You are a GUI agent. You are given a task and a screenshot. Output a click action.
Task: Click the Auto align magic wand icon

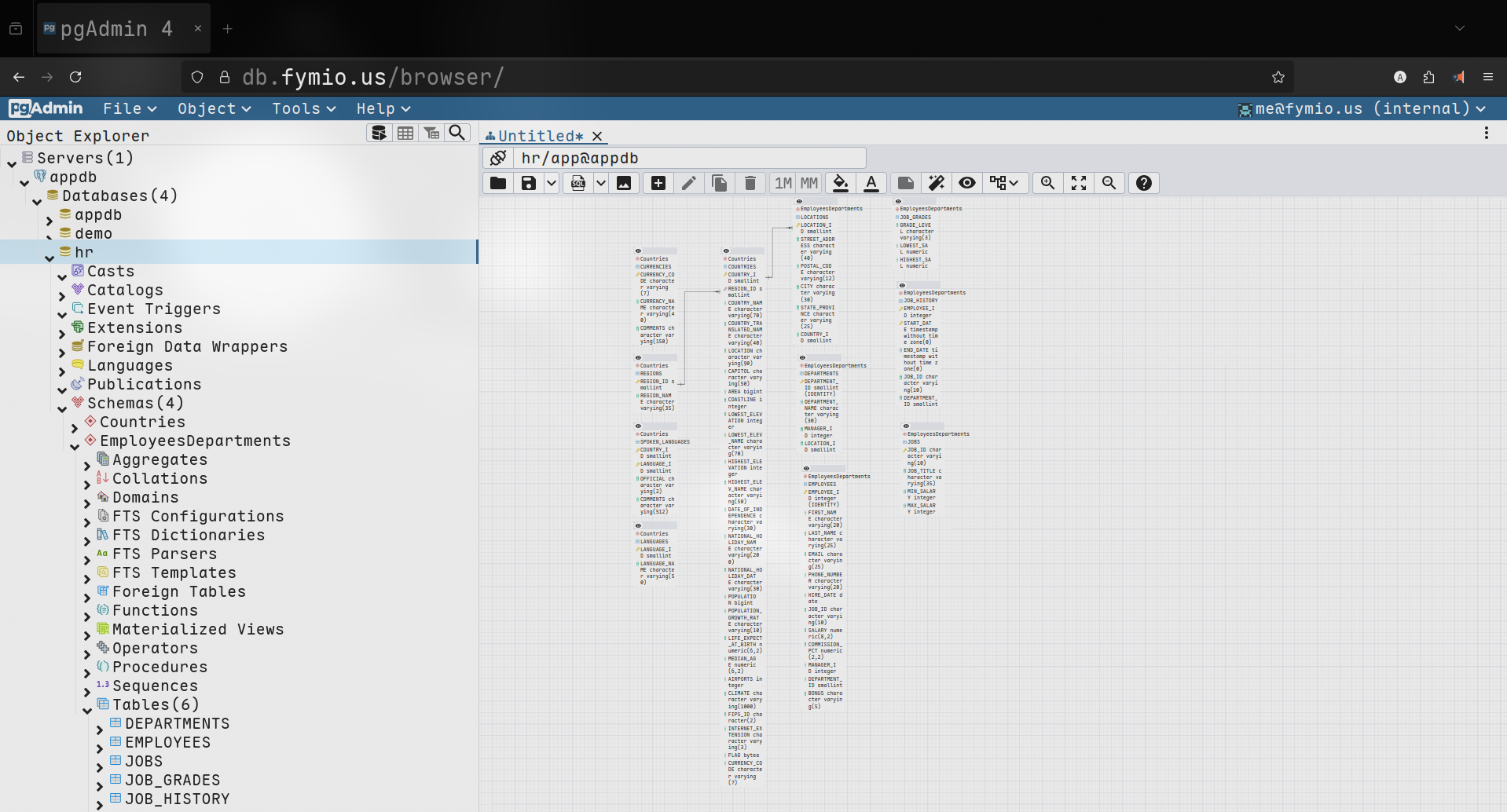936,183
